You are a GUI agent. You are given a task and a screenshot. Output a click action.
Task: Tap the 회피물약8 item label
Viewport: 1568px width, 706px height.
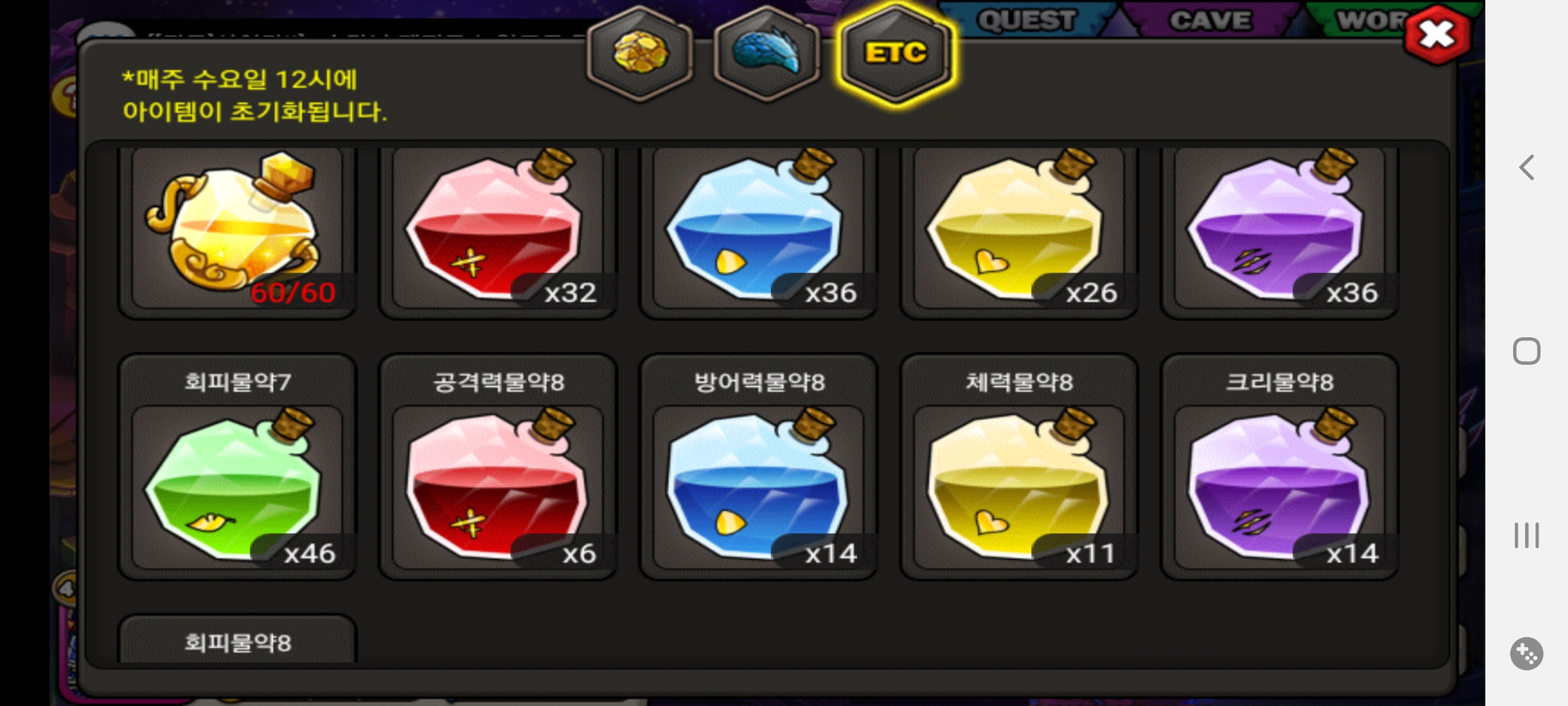[x=237, y=642]
